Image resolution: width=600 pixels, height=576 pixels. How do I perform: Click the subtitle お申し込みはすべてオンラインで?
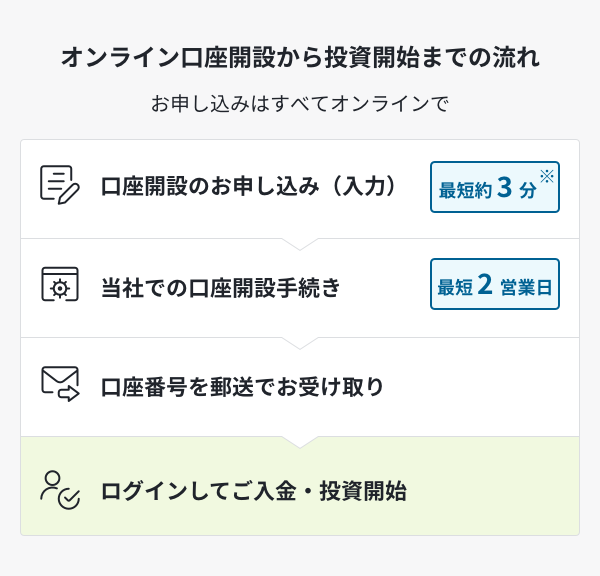[x=300, y=104]
